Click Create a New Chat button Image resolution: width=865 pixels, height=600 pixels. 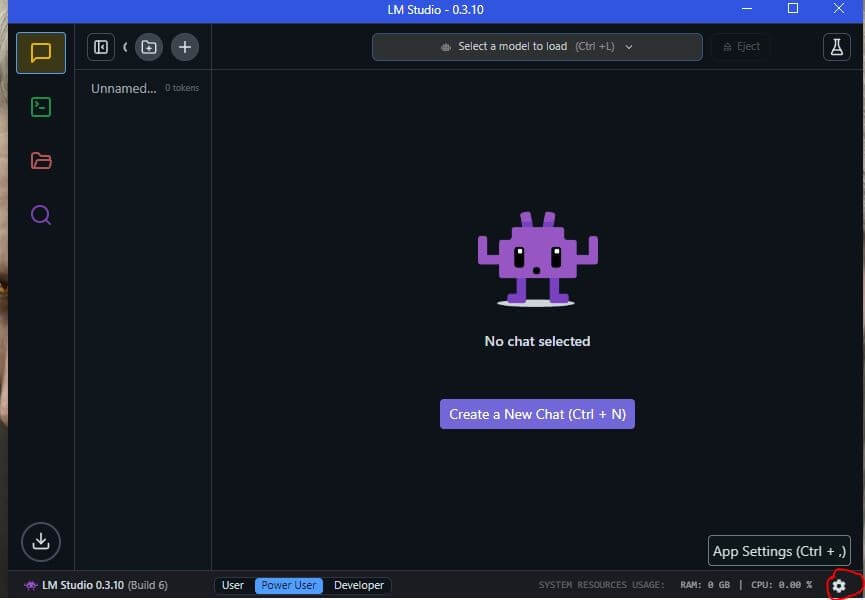coord(537,414)
